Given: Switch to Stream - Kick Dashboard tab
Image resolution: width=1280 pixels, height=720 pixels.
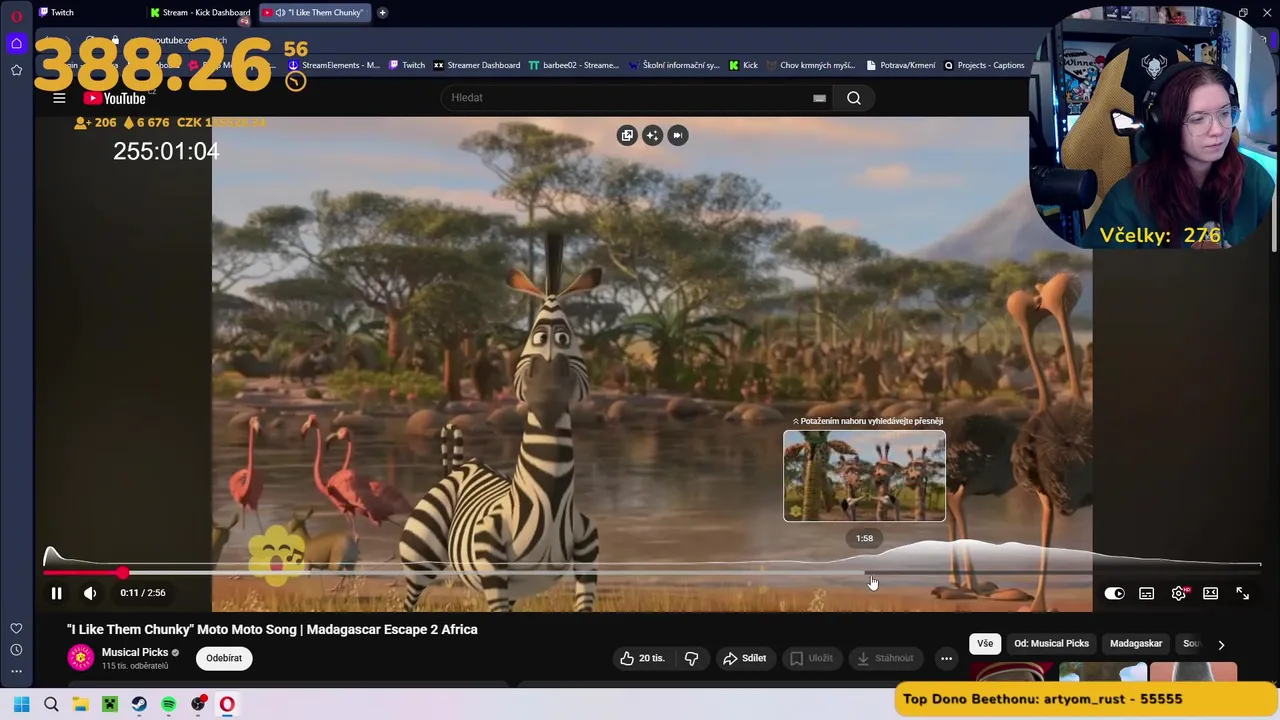Looking at the screenshot, I should [200, 12].
